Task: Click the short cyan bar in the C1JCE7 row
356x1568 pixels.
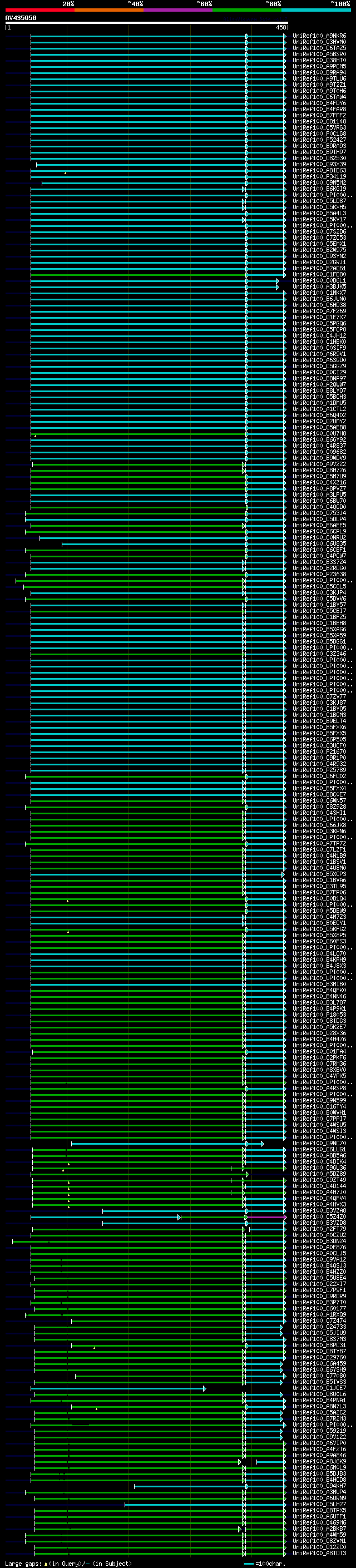Action: [118, 1388]
